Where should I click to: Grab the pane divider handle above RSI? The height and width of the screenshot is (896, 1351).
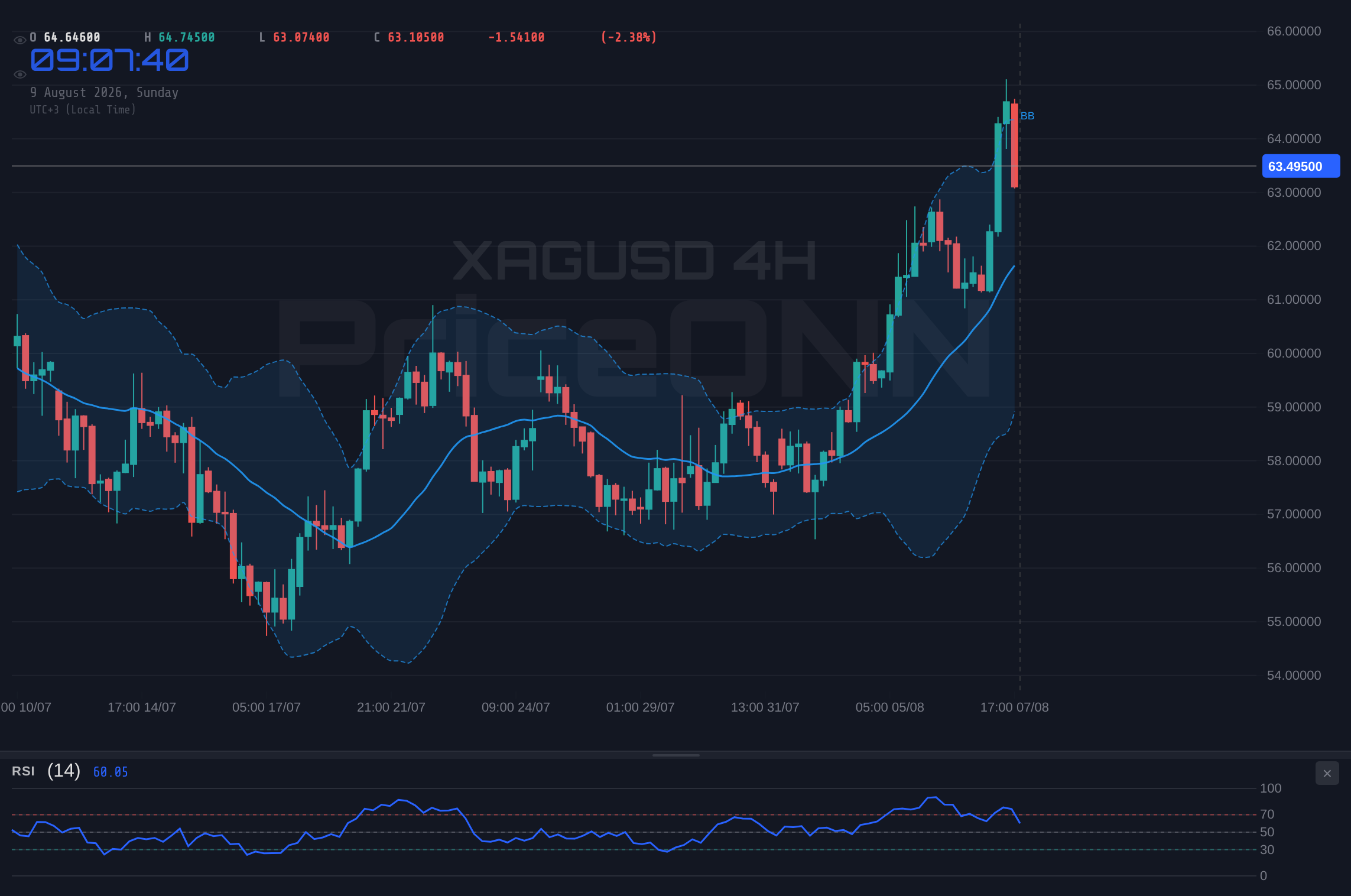coord(675,755)
